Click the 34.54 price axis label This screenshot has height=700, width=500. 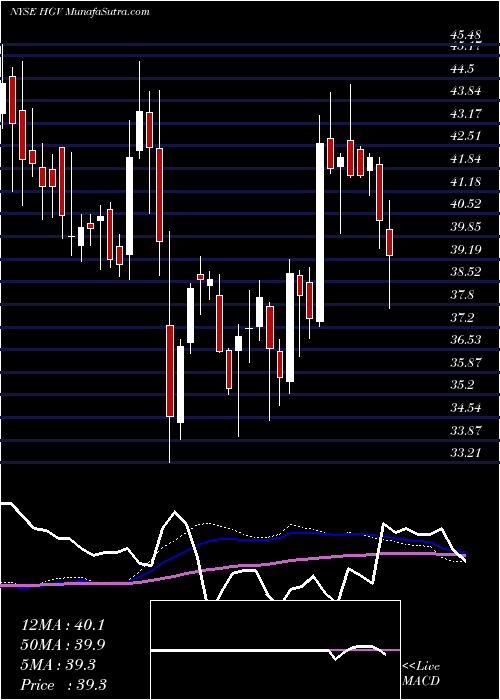coord(466,408)
